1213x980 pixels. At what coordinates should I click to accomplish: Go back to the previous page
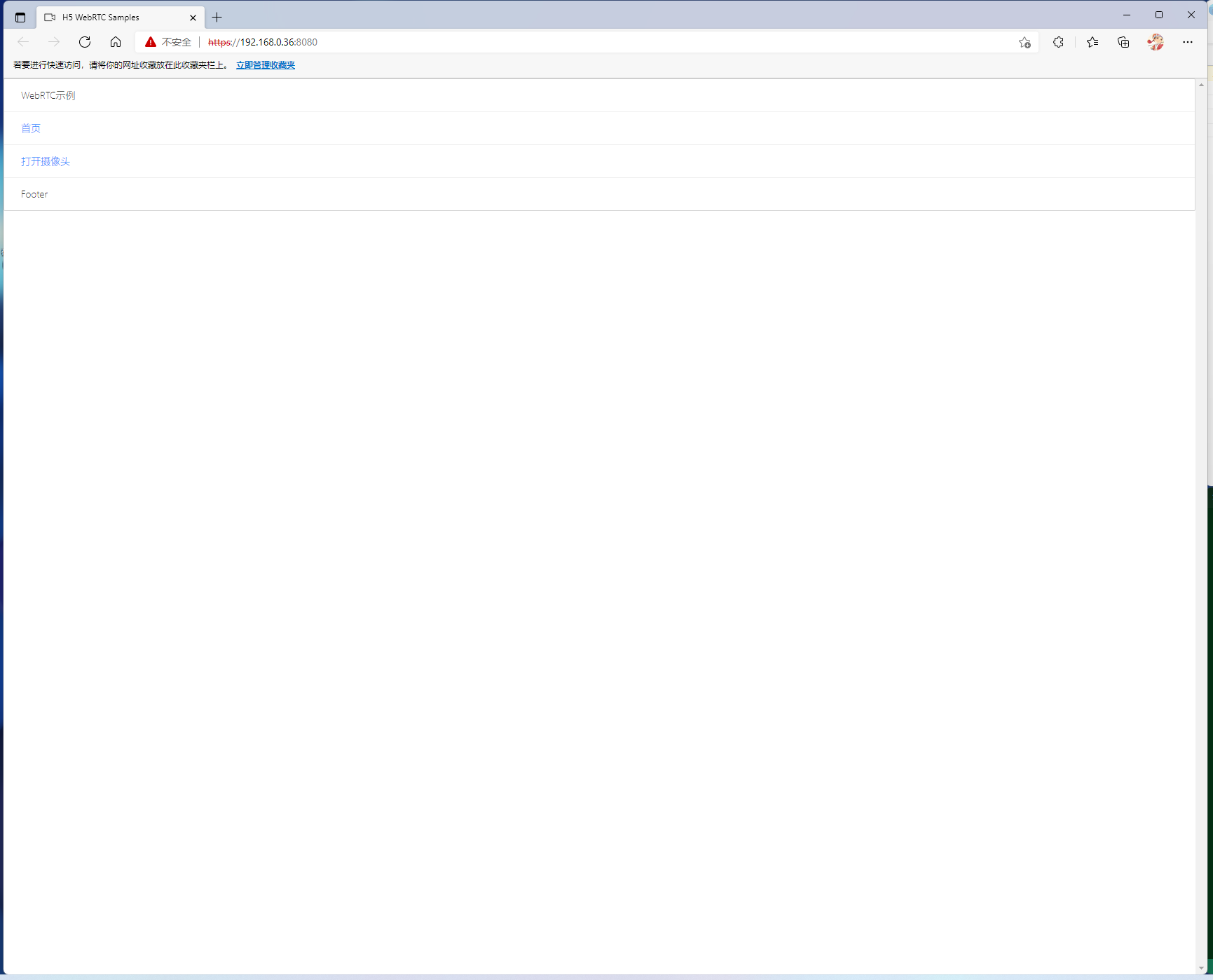[x=23, y=42]
